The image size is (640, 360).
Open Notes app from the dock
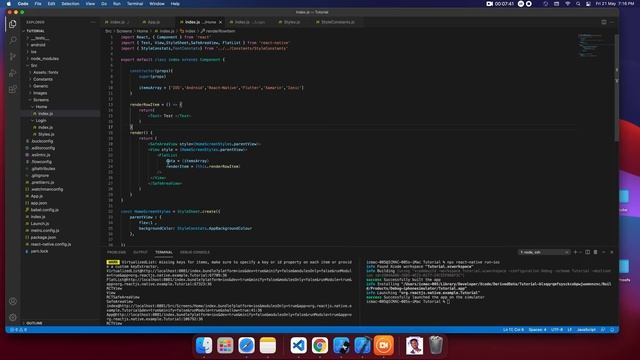268,345
